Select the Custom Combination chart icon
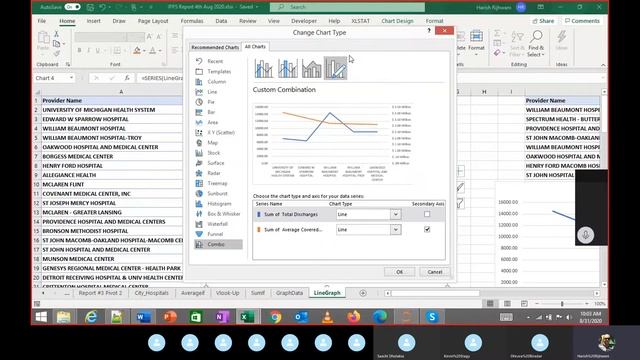Viewport: 640px width, 360px height. [x=336, y=68]
